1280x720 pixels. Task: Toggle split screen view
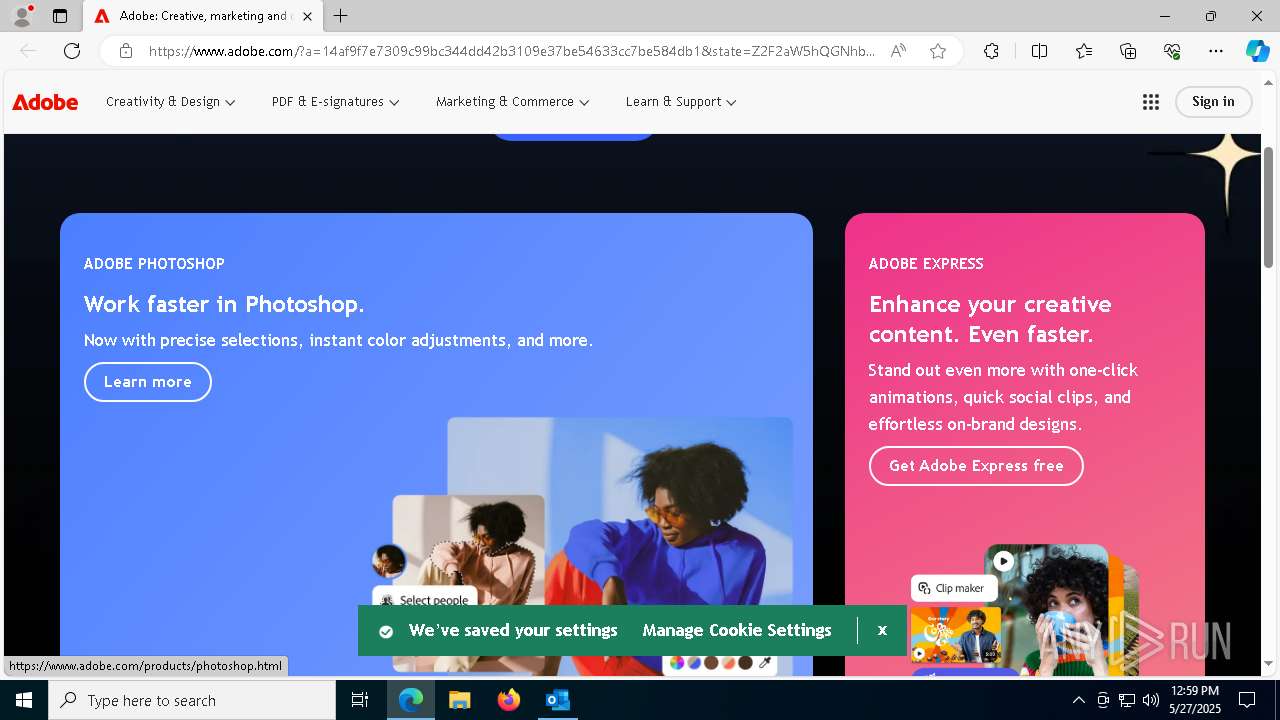[x=1039, y=51]
